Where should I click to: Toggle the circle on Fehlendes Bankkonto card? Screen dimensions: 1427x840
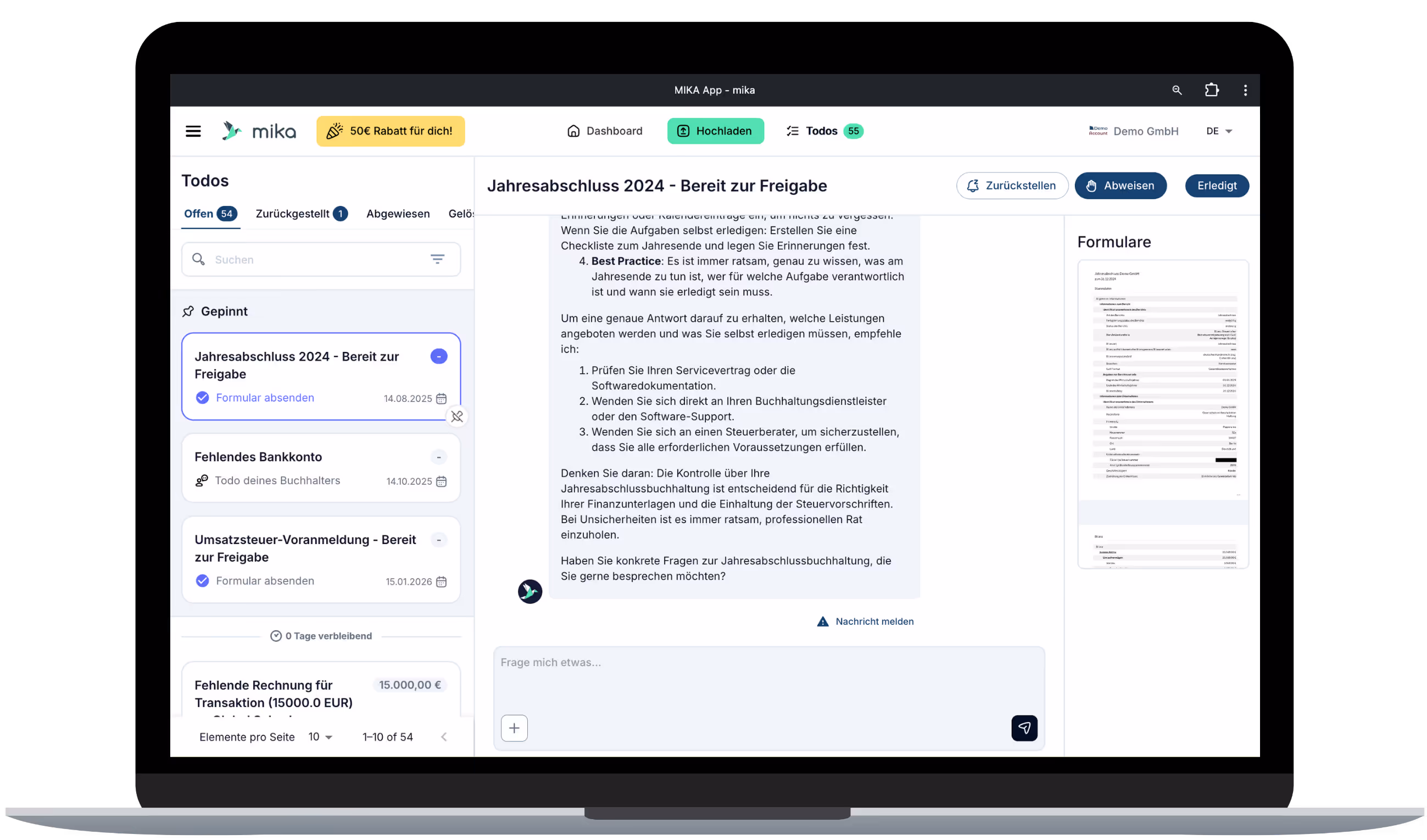coord(439,457)
